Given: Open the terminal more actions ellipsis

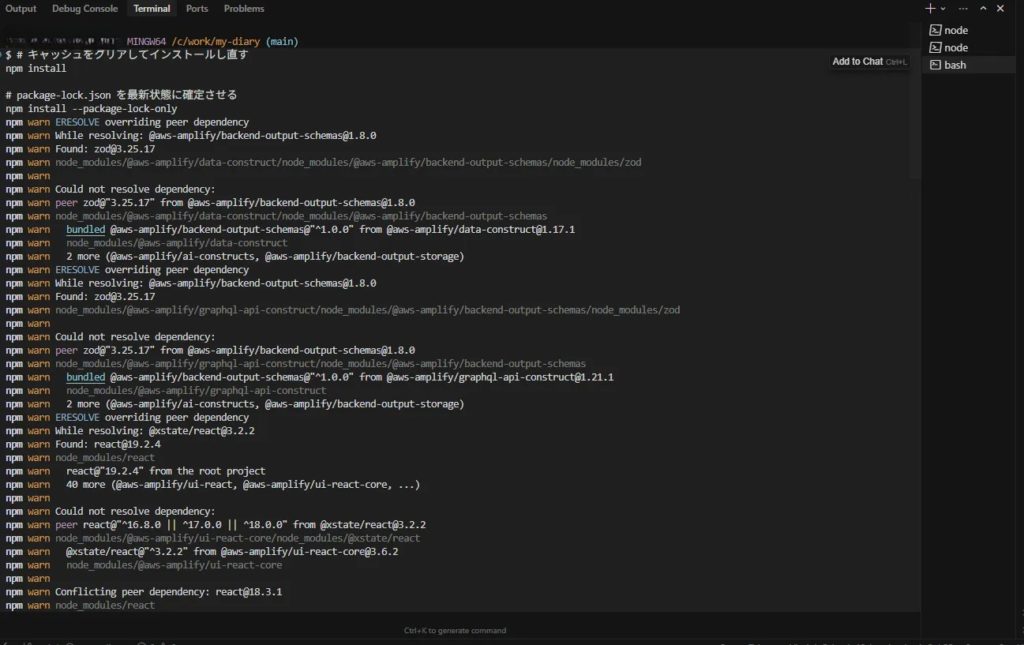Looking at the screenshot, I should click(963, 8).
